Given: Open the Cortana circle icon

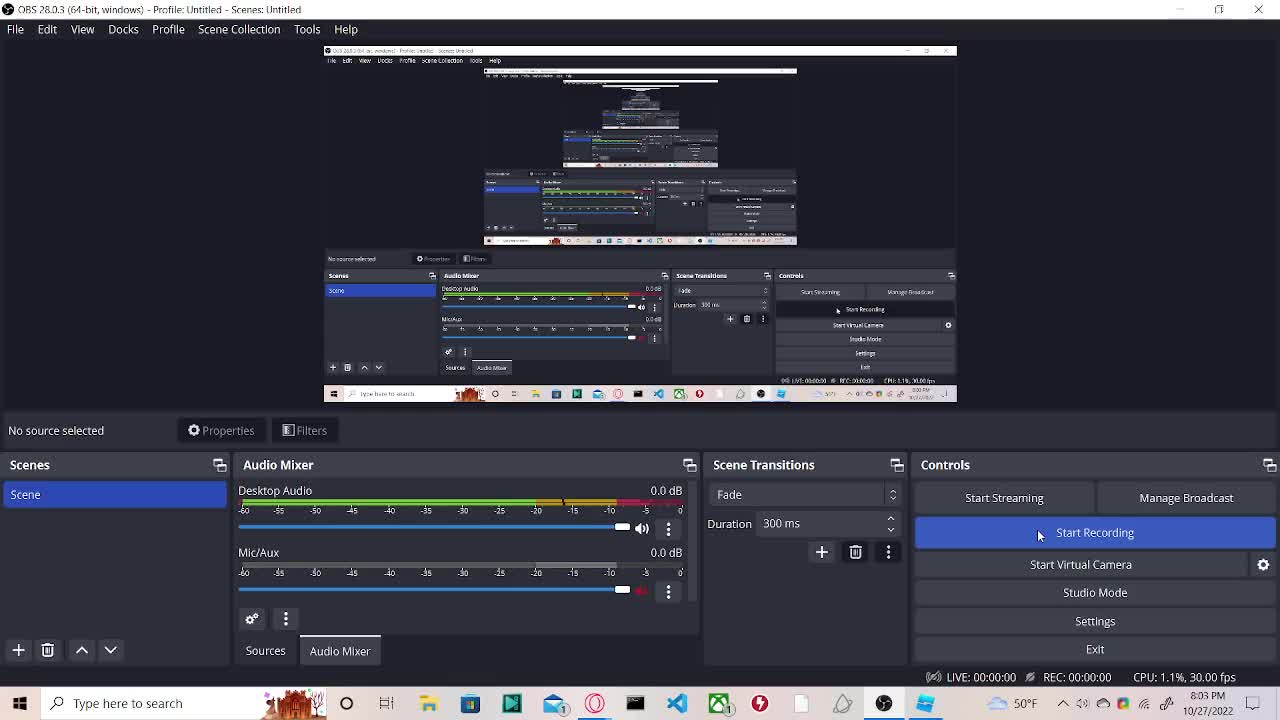Looking at the screenshot, I should 346,703.
